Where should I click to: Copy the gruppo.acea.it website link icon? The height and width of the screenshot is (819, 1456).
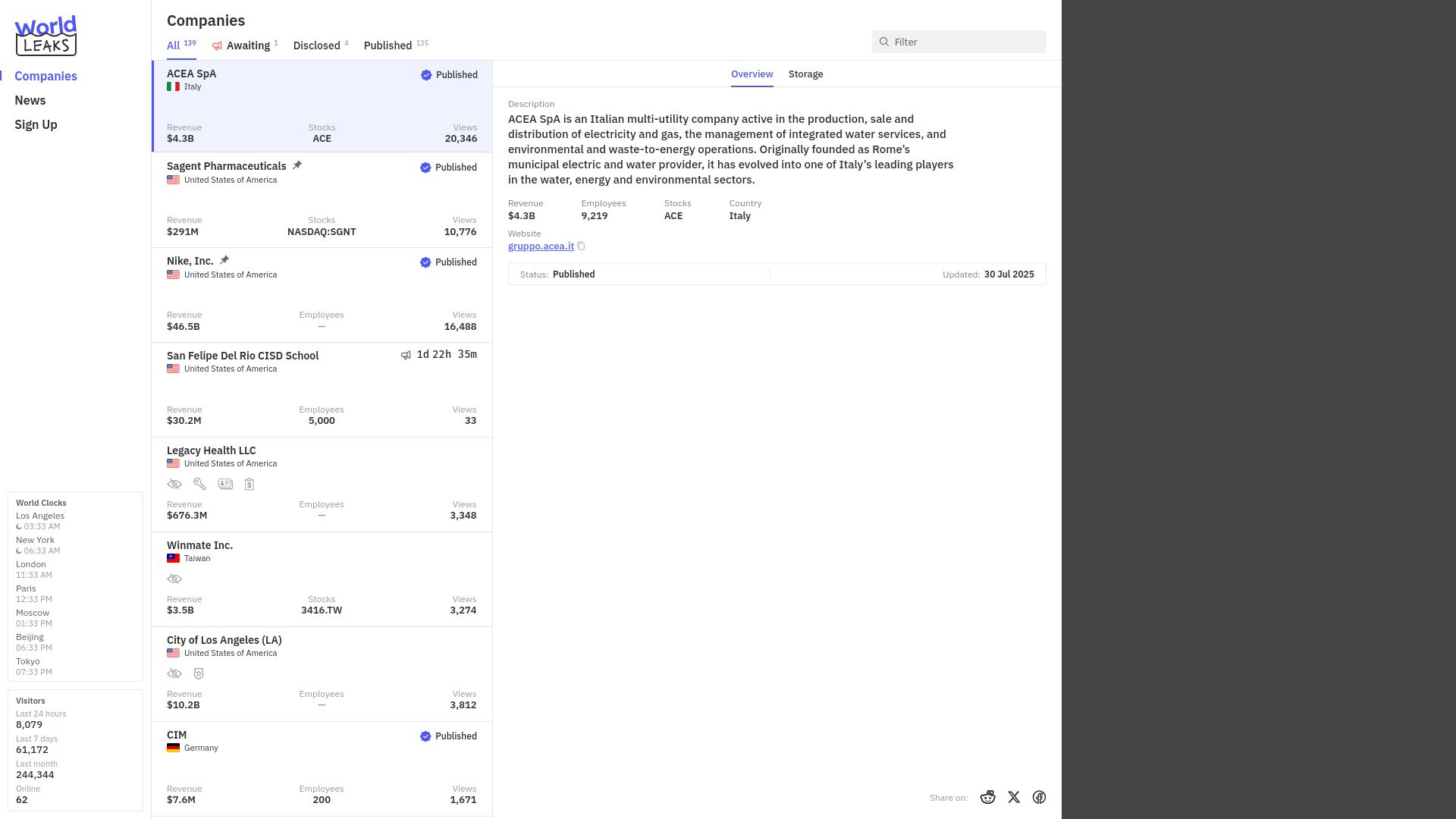pos(581,246)
